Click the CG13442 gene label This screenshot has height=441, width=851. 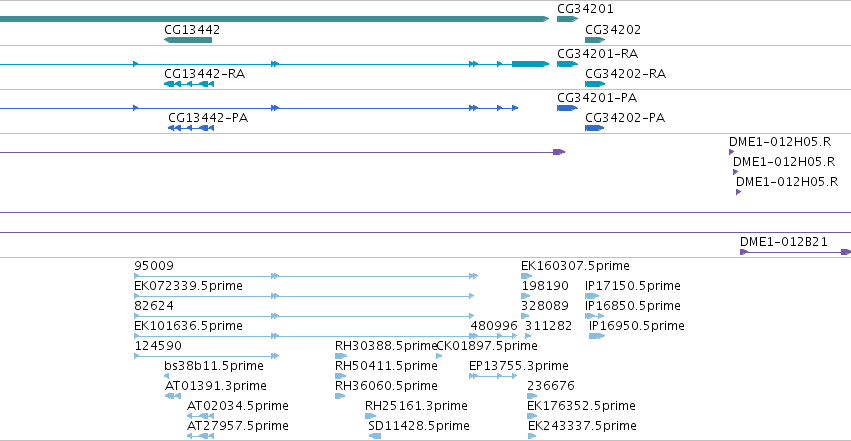click(x=192, y=30)
